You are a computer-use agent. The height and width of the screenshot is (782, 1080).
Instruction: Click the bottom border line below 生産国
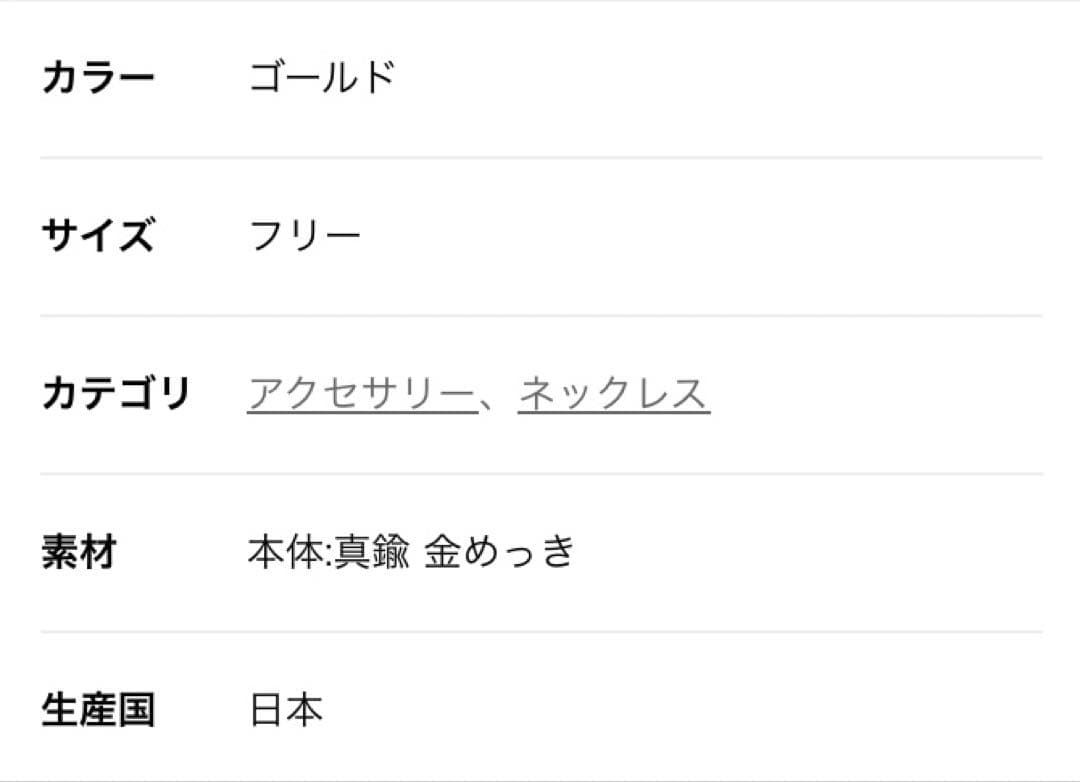540,780
